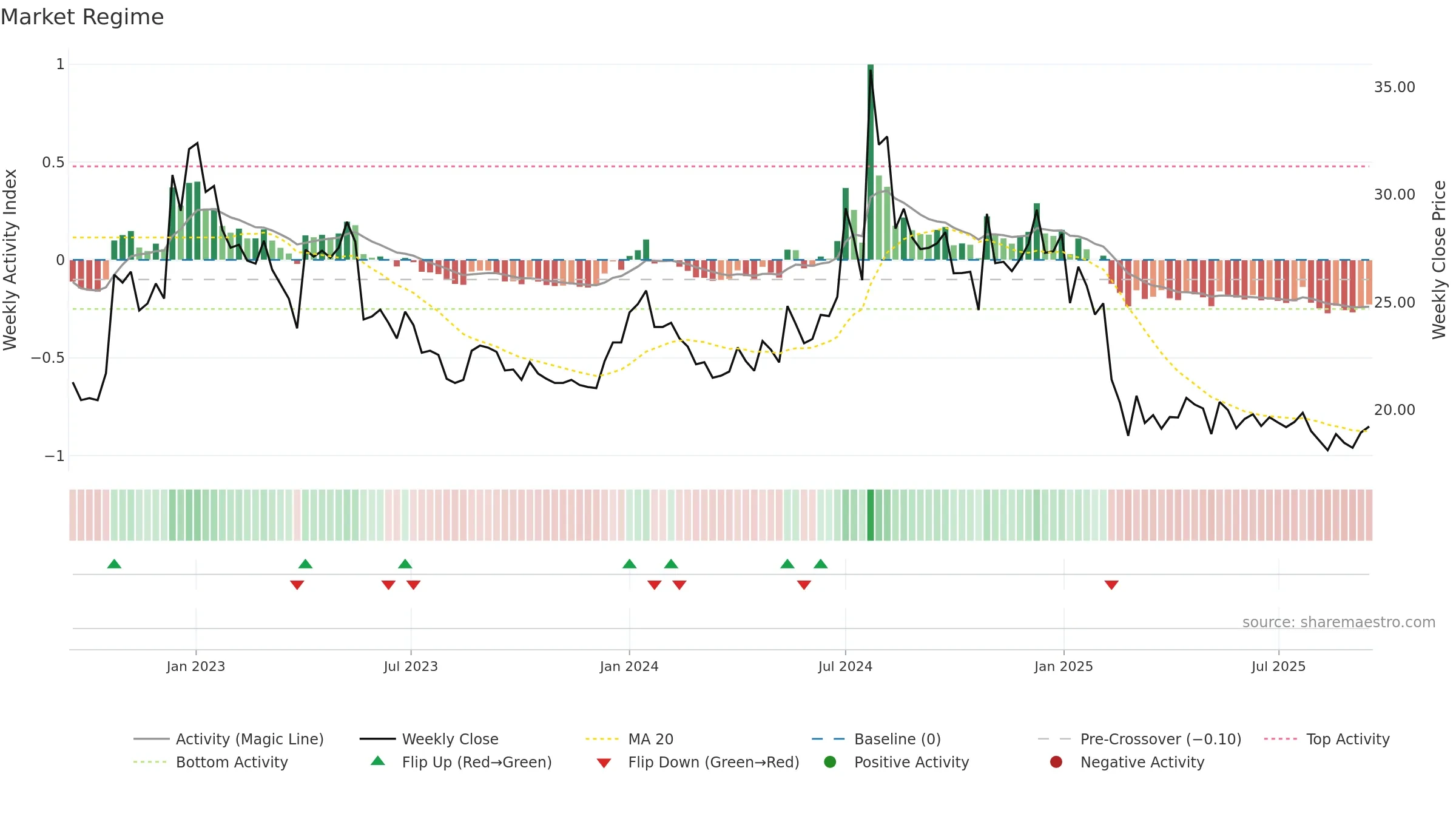Click the 35.00 price axis label
1456x819 pixels.
coord(1395,87)
